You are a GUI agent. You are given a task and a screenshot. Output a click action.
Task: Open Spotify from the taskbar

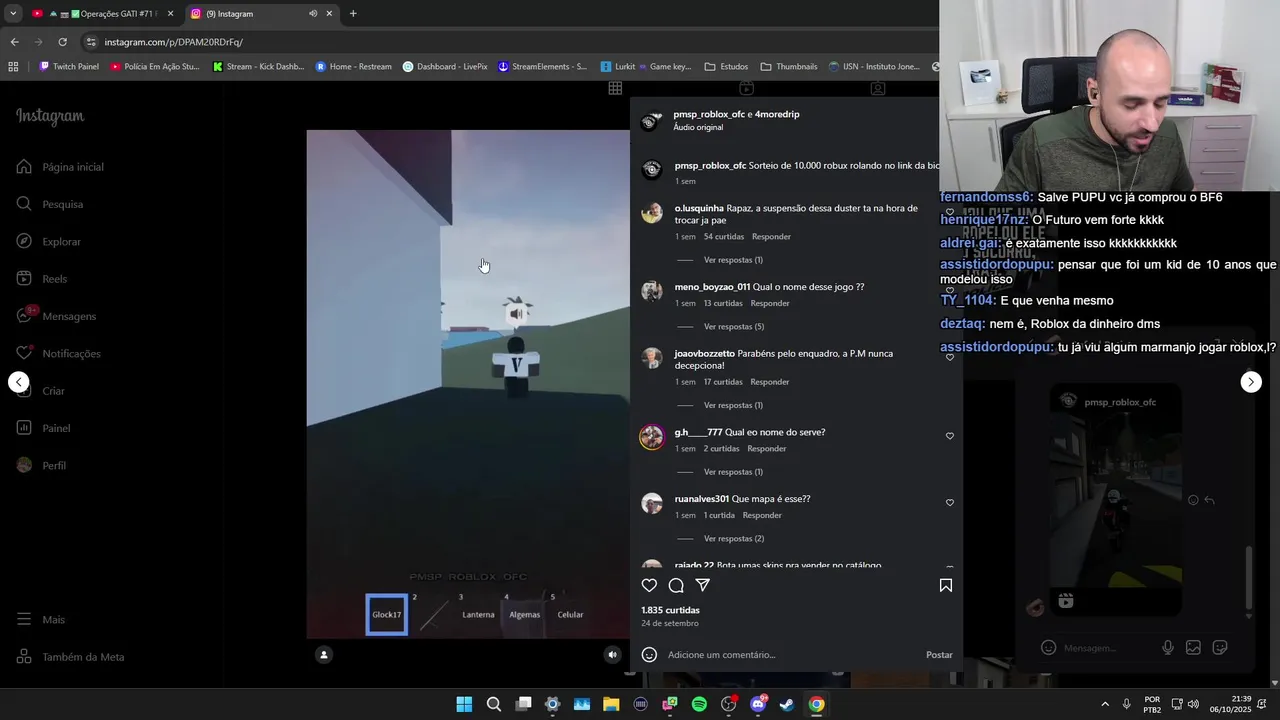point(699,704)
